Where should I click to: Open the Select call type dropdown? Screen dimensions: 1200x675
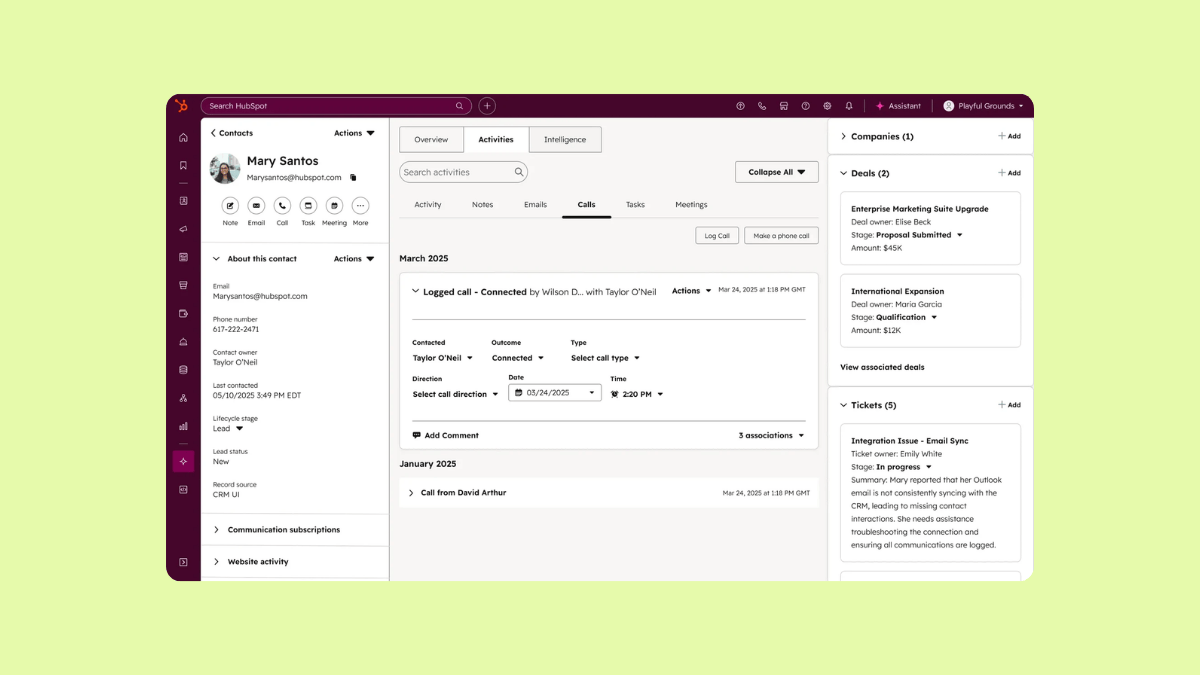point(605,358)
